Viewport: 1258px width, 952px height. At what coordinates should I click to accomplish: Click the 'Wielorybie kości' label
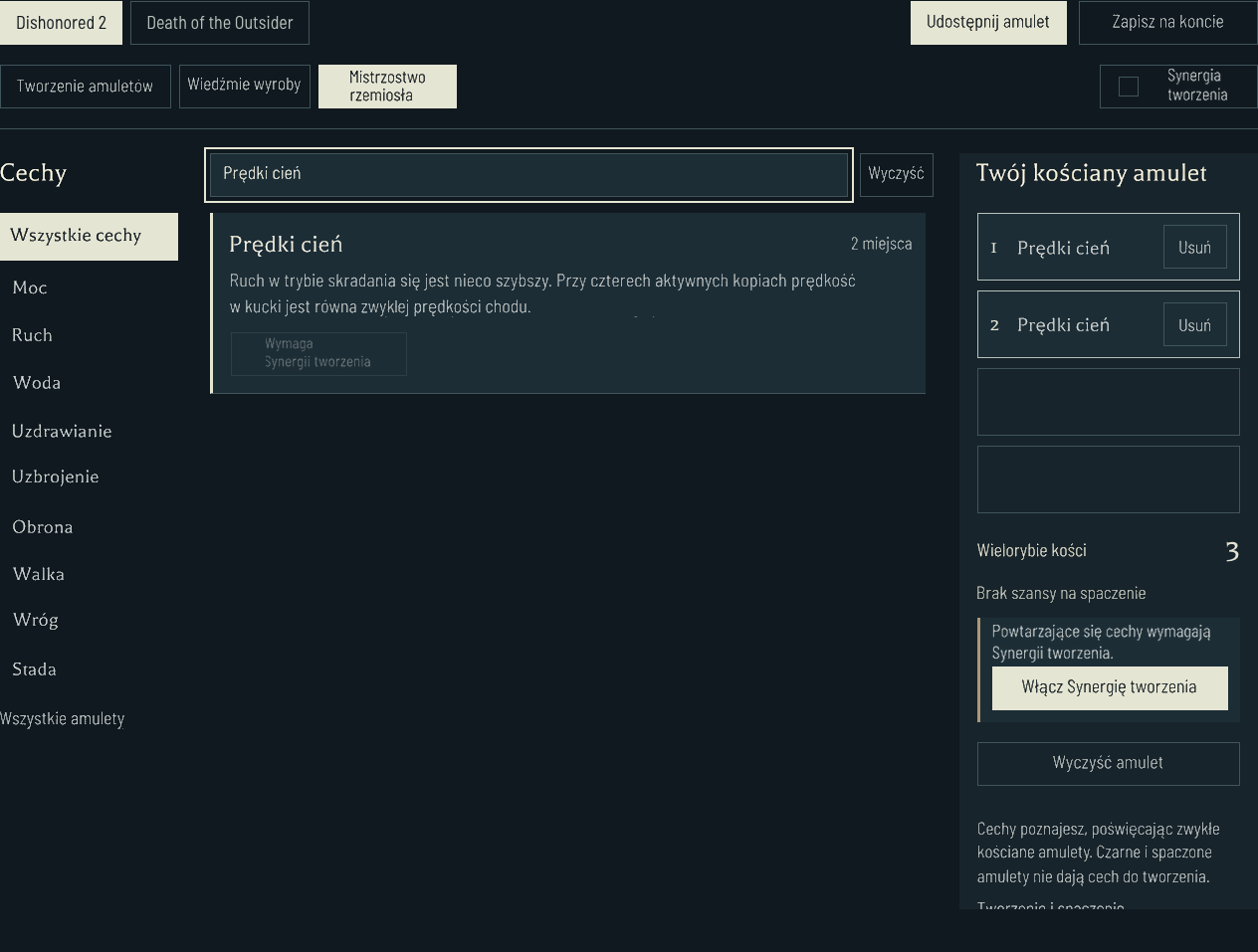click(1032, 550)
